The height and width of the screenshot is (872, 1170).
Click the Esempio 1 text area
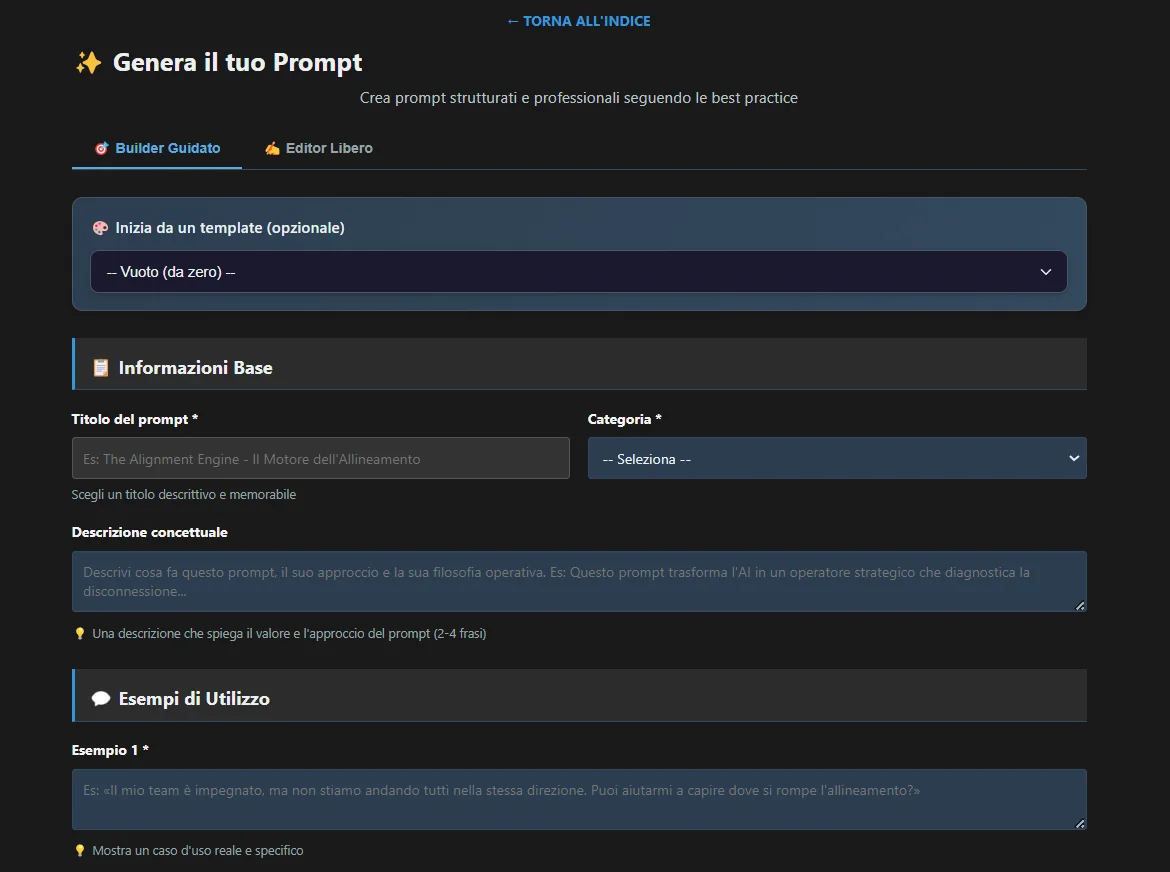click(578, 798)
